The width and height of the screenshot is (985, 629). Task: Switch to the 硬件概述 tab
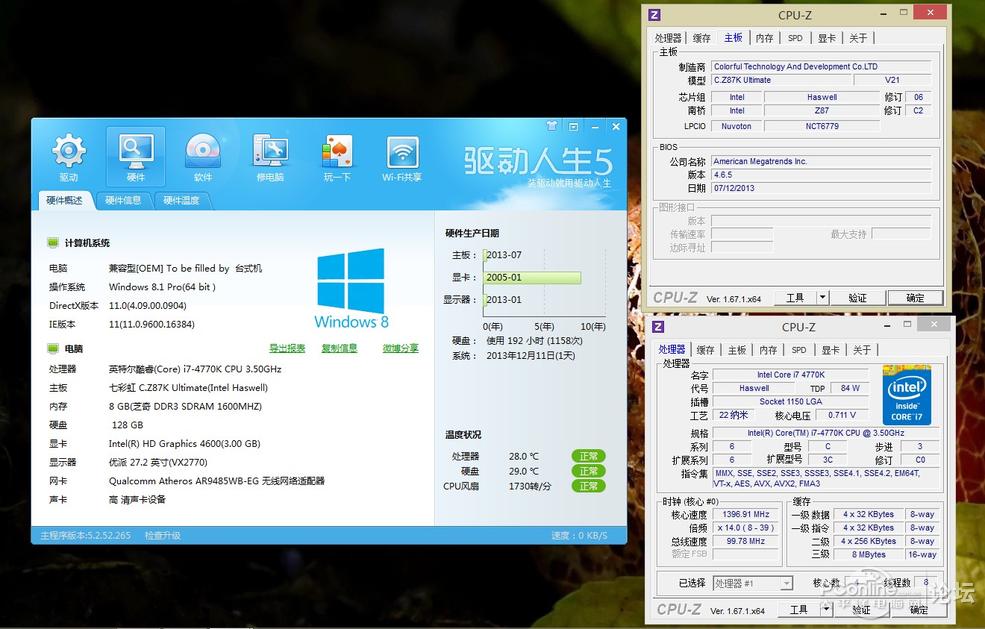(65, 200)
